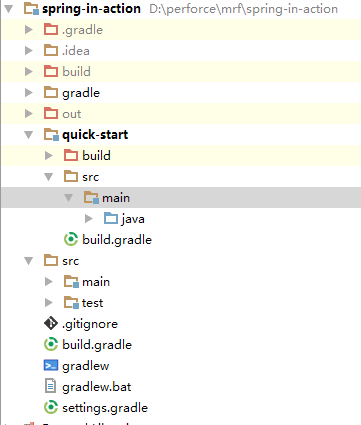The width and height of the screenshot is (361, 425).
Task: Click the highlighted main module folder icon
Action: [x=91, y=198]
